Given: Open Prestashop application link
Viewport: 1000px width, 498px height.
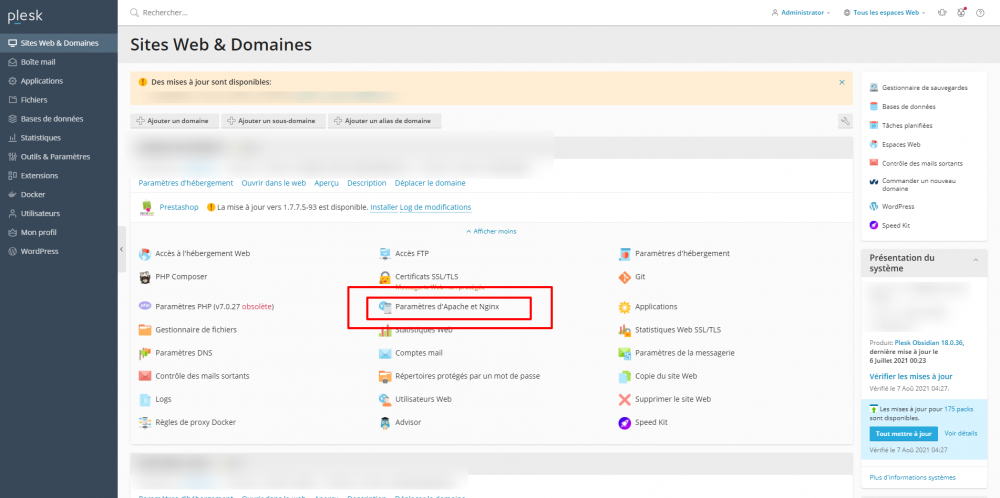Looking at the screenshot, I should 179,208.
